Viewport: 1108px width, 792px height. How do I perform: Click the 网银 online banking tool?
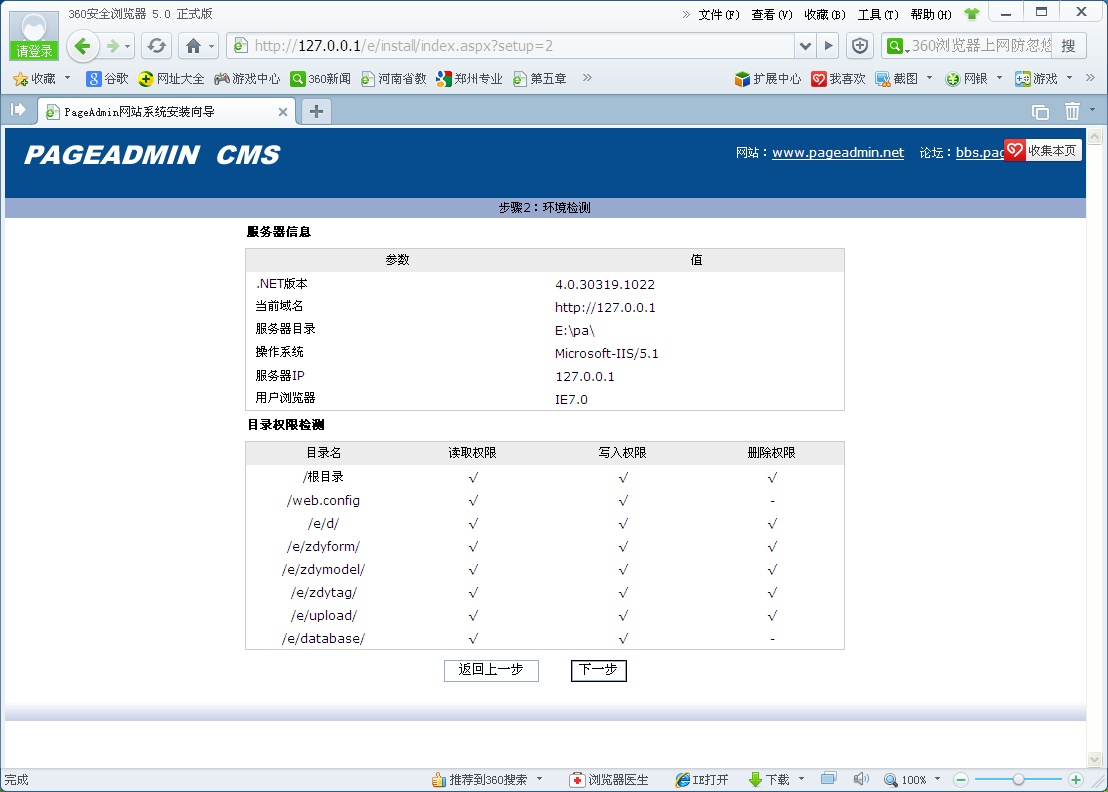(x=967, y=78)
